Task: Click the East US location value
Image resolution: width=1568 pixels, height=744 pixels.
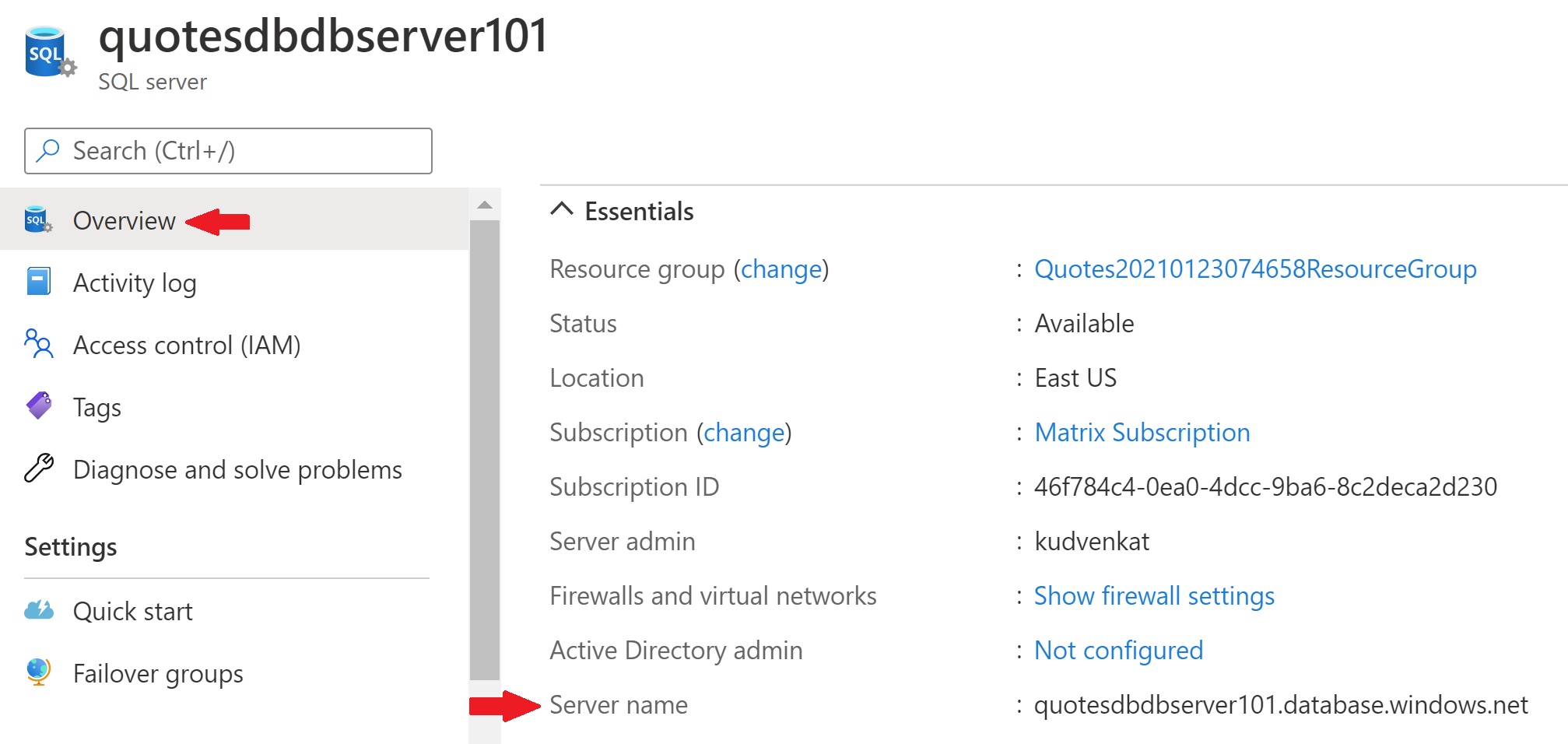Action: pyautogui.click(x=1075, y=378)
